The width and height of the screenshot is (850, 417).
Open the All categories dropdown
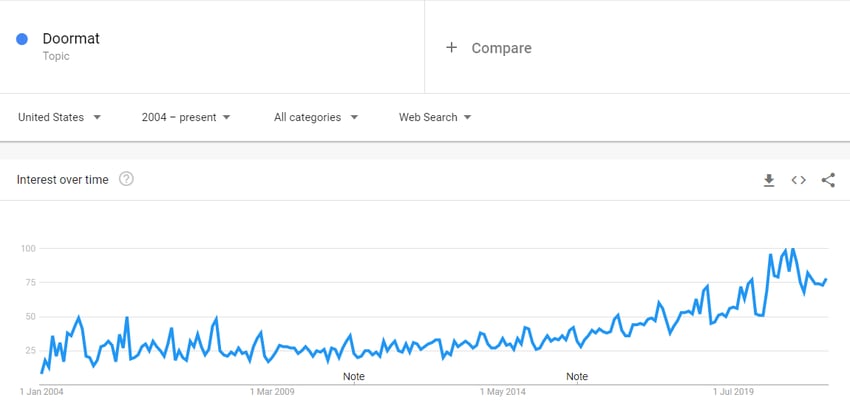pyautogui.click(x=316, y=117)
